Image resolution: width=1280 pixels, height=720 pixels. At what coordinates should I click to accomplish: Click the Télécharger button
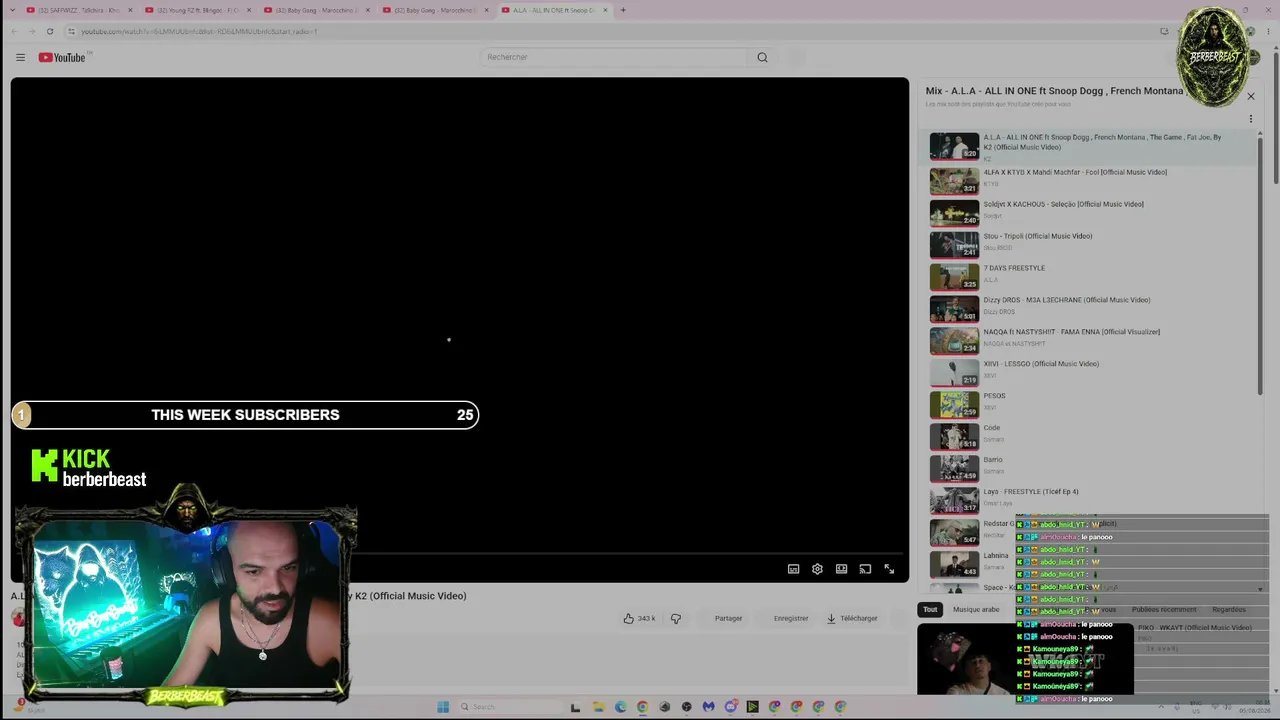coord(852,618)
